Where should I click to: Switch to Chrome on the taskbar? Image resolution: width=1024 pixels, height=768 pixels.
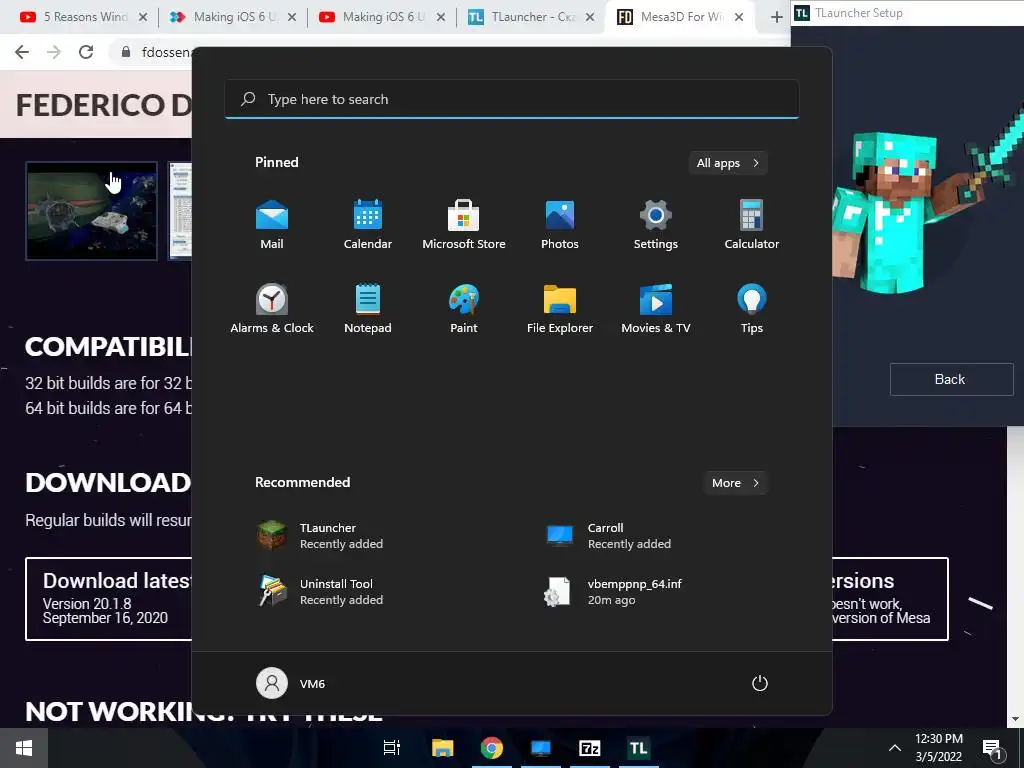[x=492, y=748]
